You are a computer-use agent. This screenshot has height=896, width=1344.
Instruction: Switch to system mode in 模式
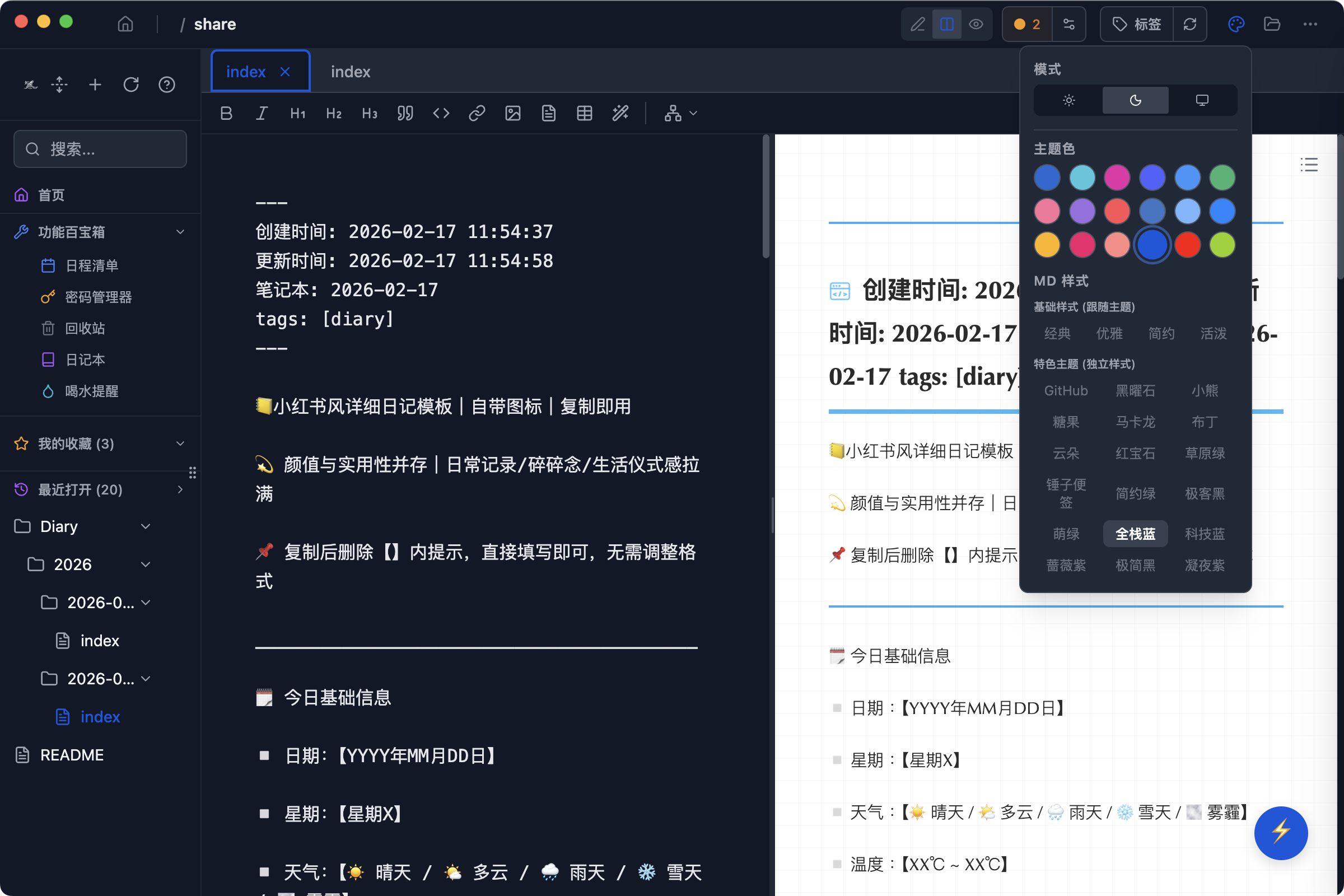coord(1203,100)
